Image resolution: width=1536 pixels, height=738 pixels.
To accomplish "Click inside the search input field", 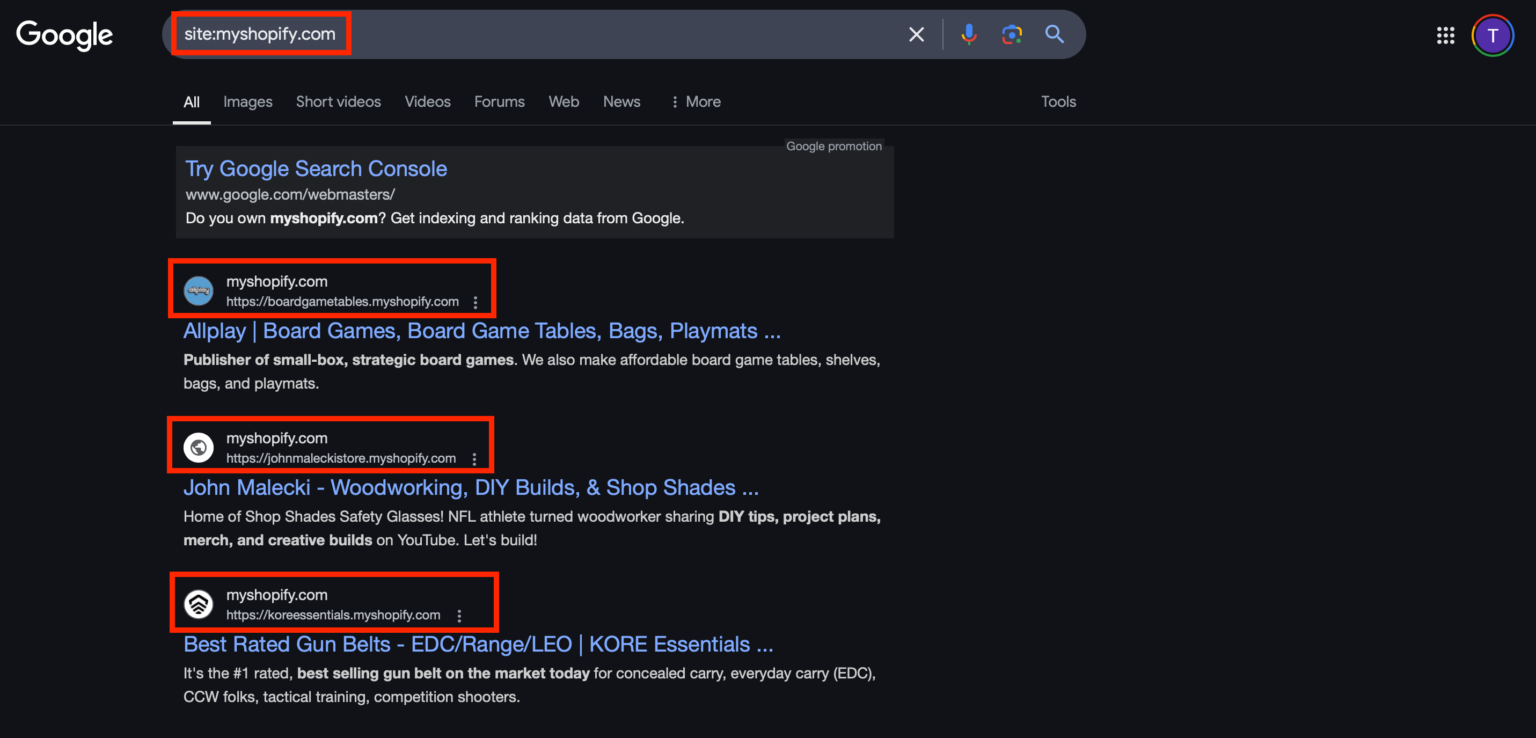I will tap(500, 33).
